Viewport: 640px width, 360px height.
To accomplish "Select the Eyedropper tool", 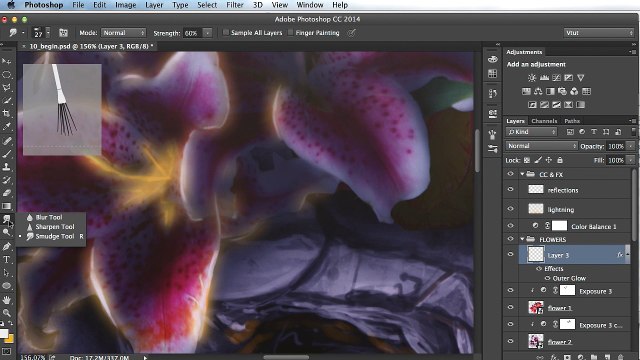I will point(7,127).
